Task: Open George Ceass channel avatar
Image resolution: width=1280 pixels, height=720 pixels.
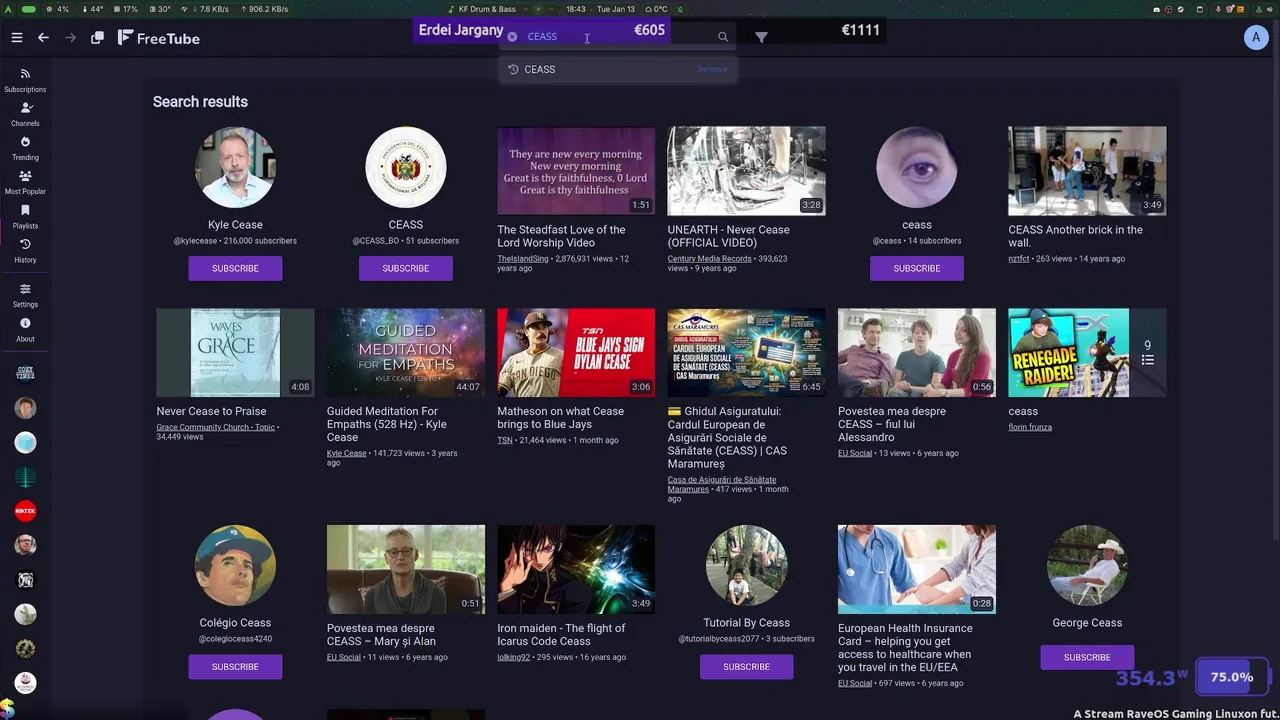Action: point(1087,565)
